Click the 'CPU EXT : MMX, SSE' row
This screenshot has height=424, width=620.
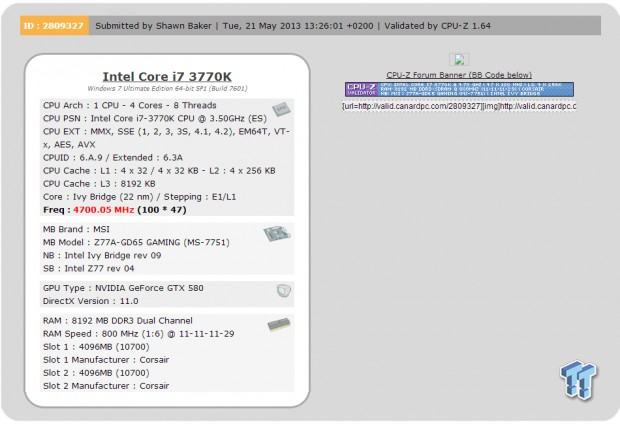(166, 138)
